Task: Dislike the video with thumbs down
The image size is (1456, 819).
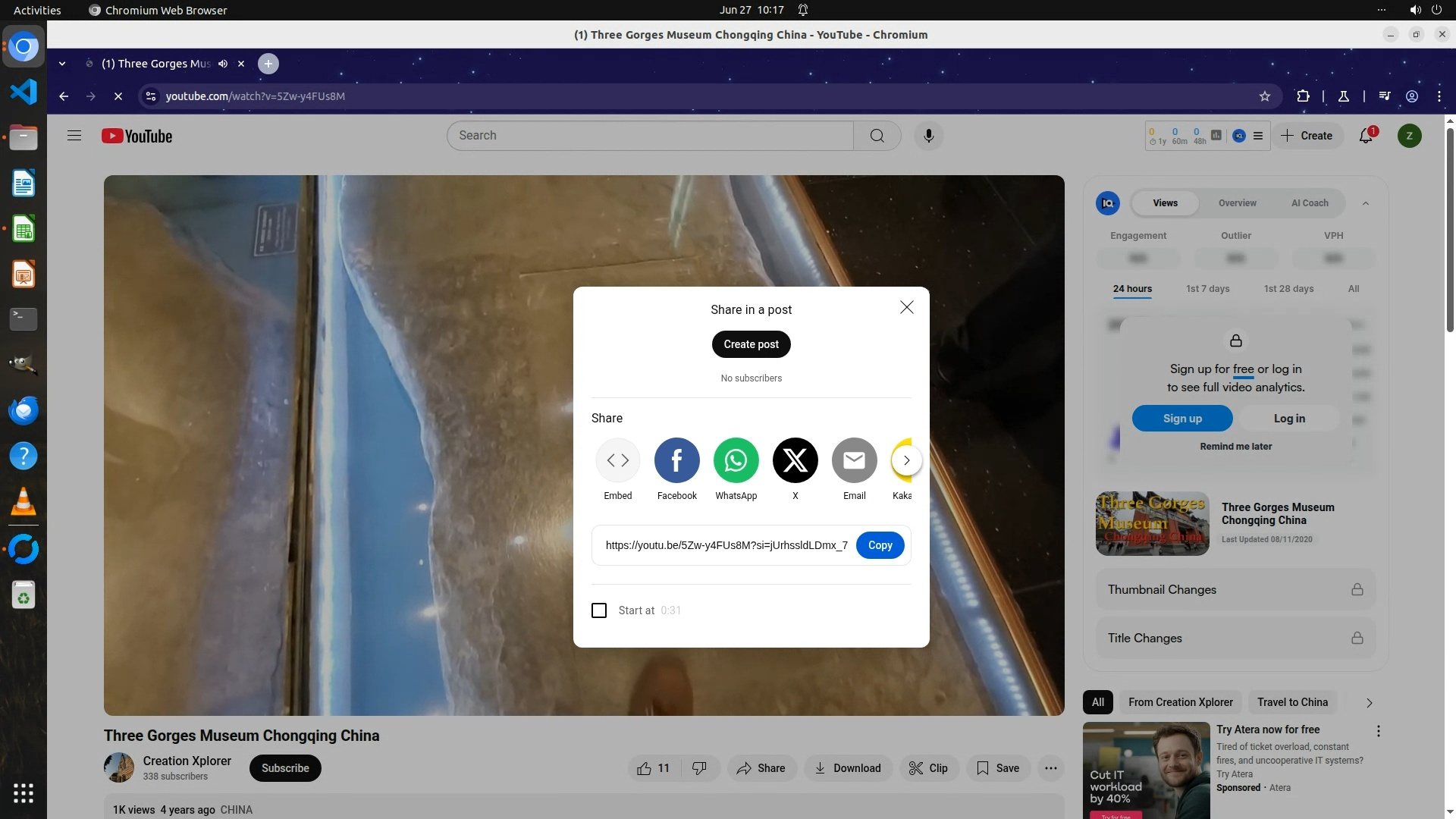Action: tap(699, 768)
